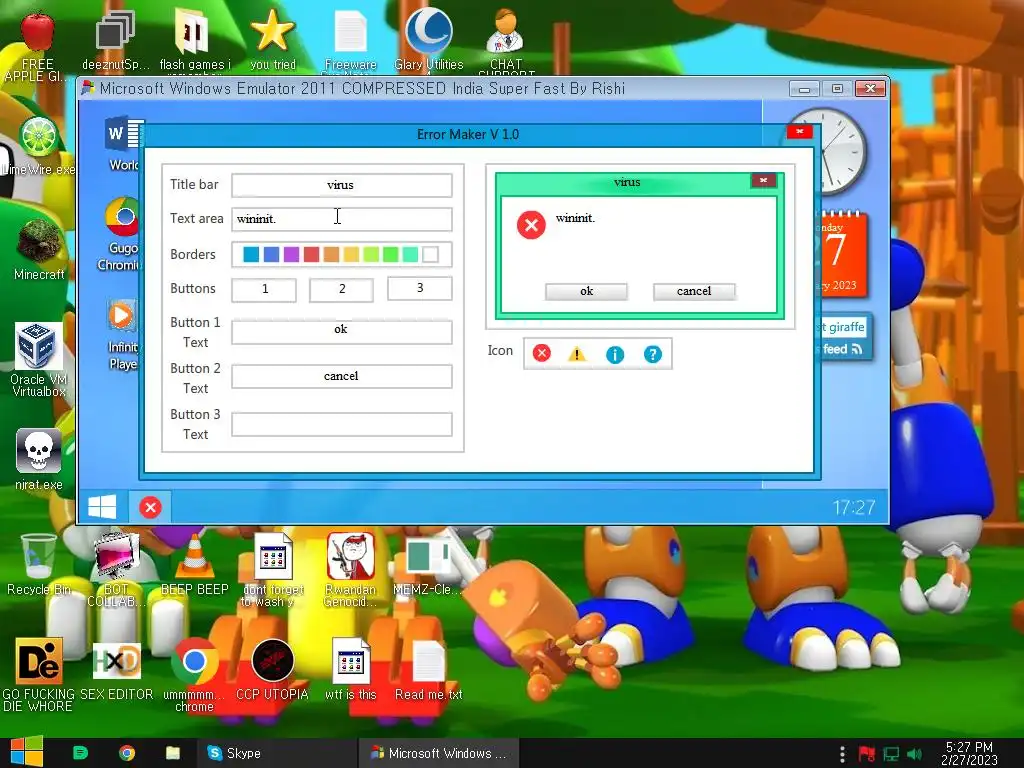Pick the purple border color
Screen dimensions: 1024x768
tap(291, 255)
